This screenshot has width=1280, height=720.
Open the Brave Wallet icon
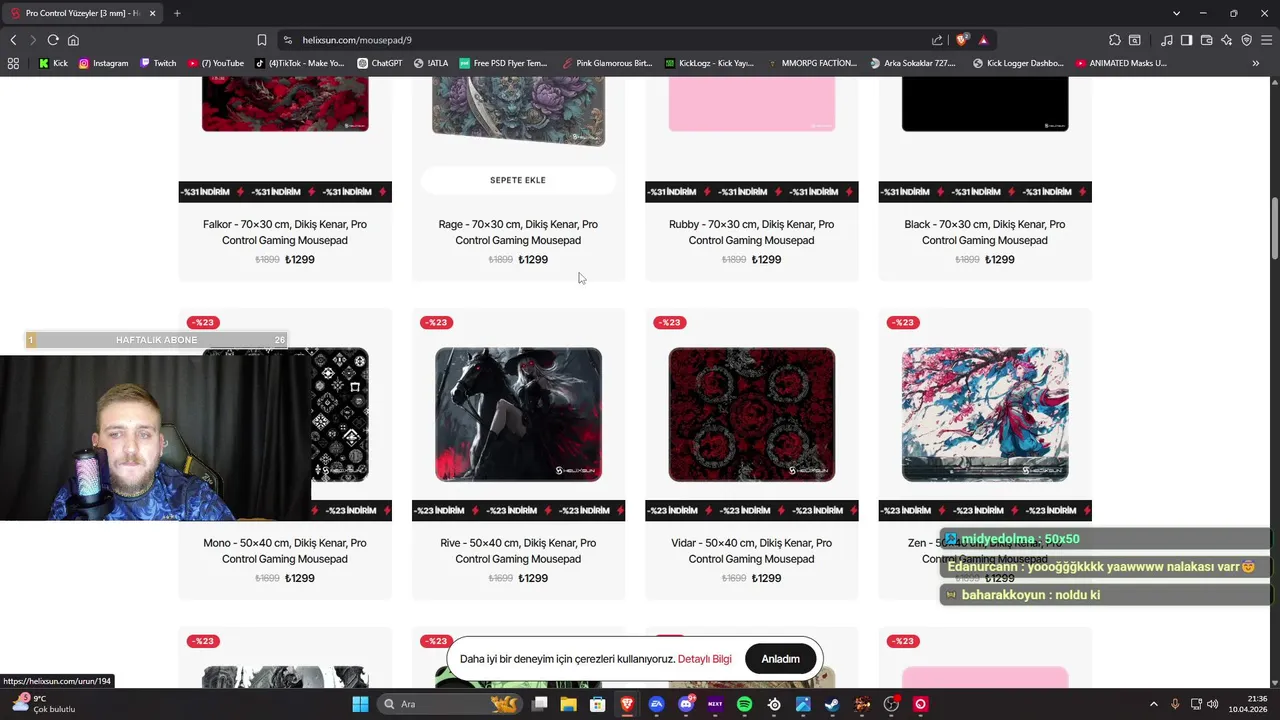tap(1206, 40)
